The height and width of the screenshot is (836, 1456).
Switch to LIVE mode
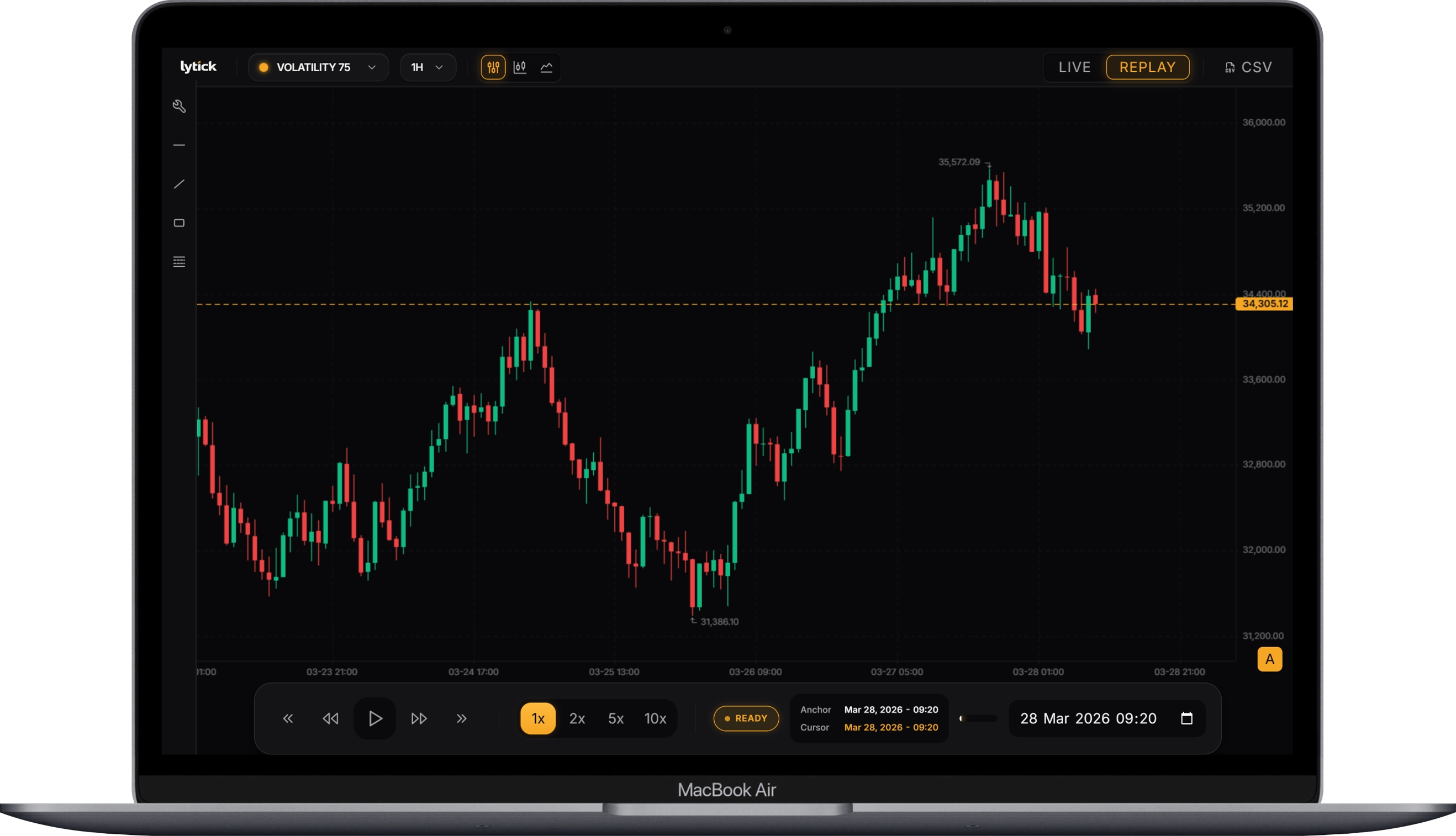tap(1074, 67)
